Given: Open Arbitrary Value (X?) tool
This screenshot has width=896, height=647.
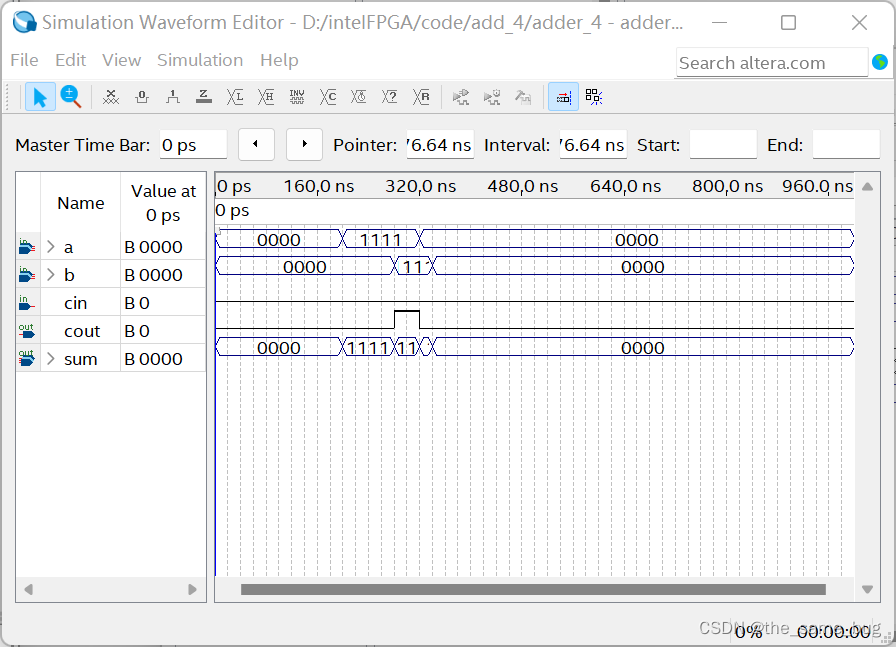Looking at the screenshot, I should 389,97.
